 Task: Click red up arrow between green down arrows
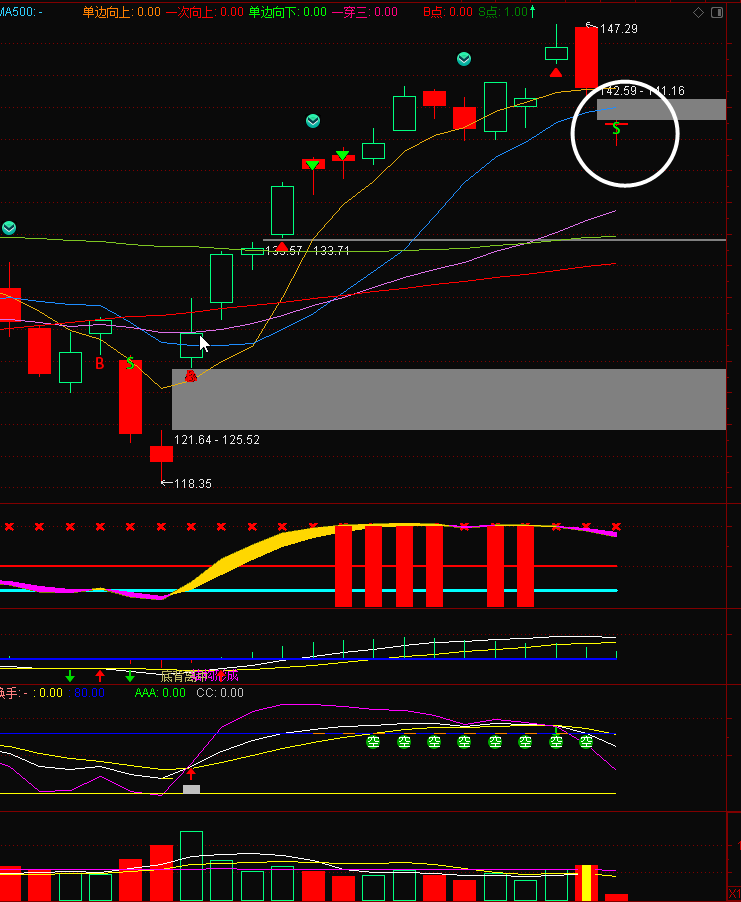99,677
